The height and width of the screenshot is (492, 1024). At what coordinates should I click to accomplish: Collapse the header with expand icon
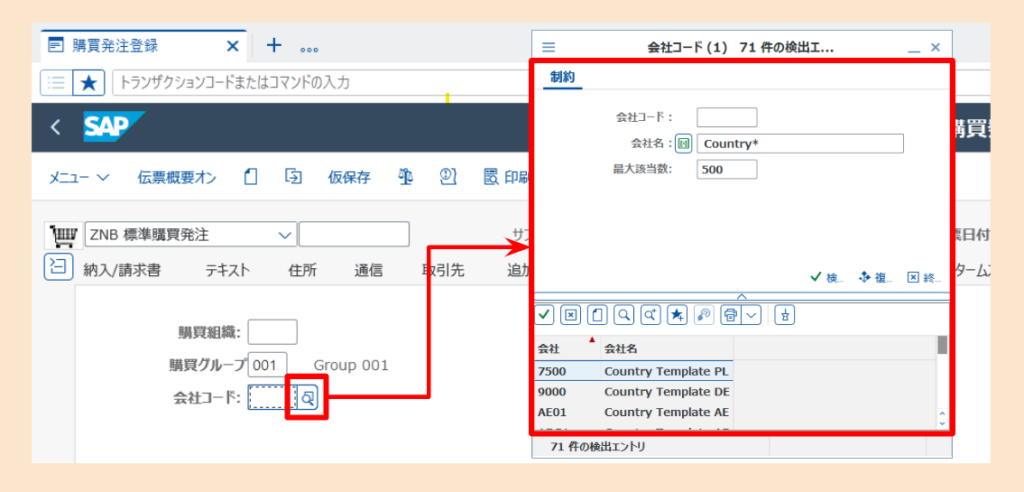(57, 268)
